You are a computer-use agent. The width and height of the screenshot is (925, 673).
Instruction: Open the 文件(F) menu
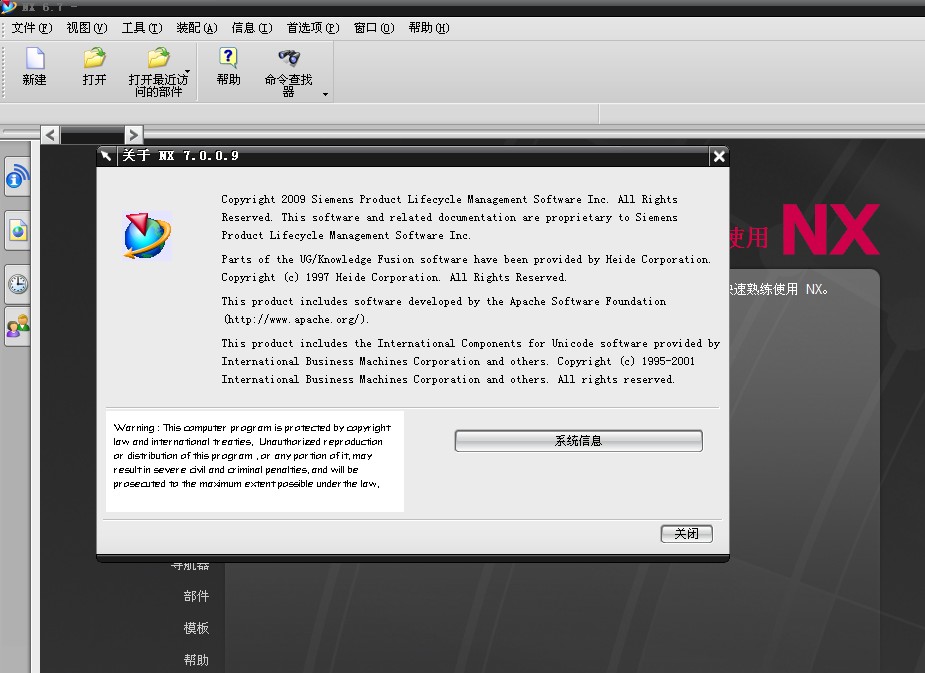pos(32,28)
